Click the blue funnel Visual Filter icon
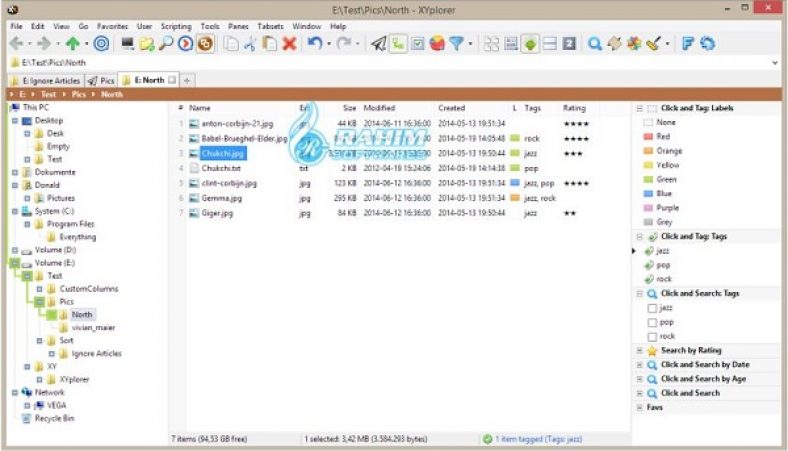Viewport: 788px width, 451px height. pos(456,44)
